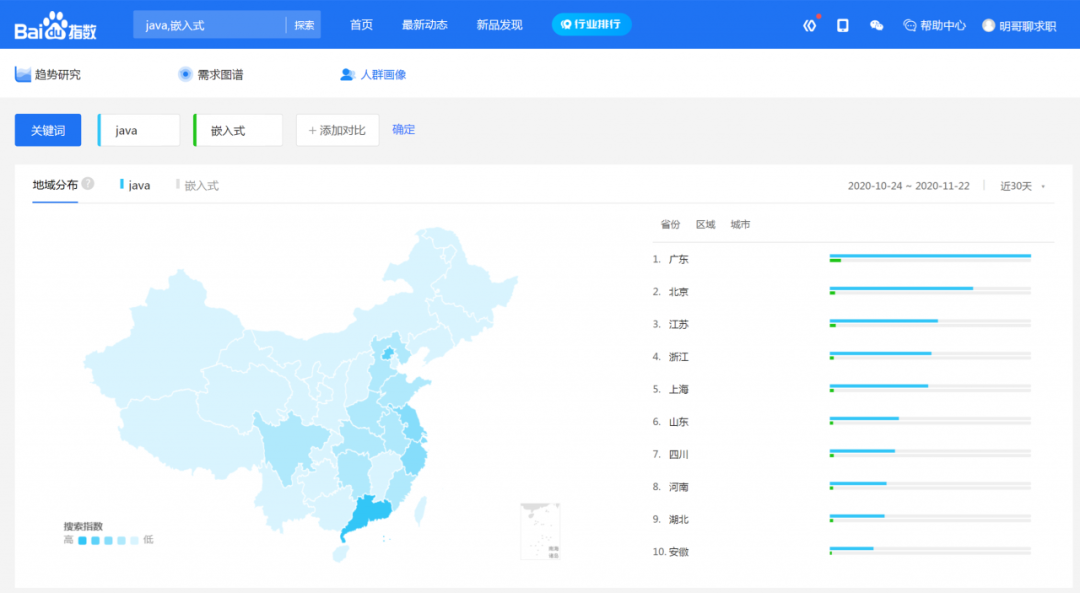Click the 帮助中心 help center link
The image size is (1080, 593).
(934, 25)
